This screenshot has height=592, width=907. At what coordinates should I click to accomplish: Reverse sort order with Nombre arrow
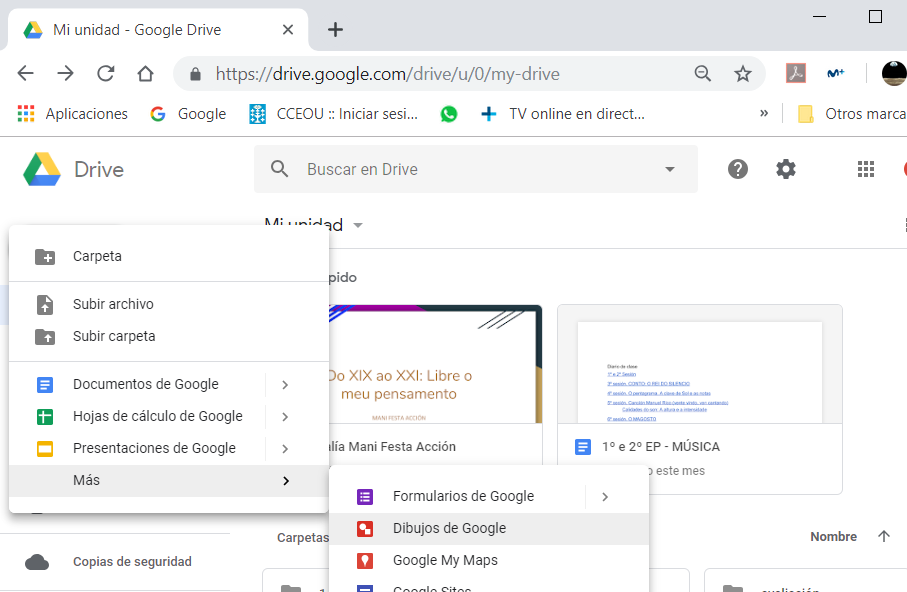tap(883, 537)
